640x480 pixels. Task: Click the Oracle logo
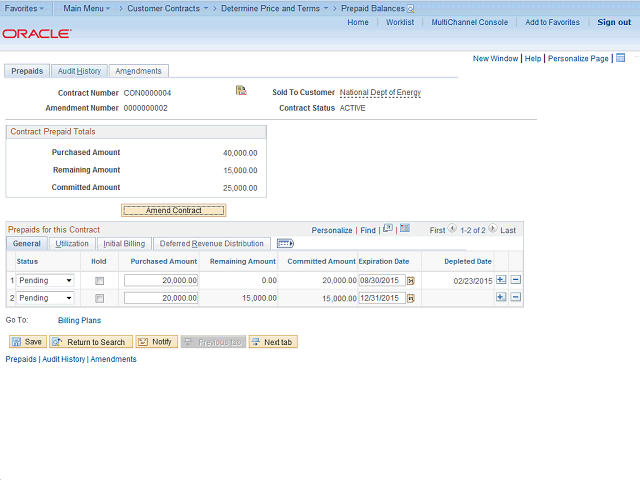[x=37, y=33]
